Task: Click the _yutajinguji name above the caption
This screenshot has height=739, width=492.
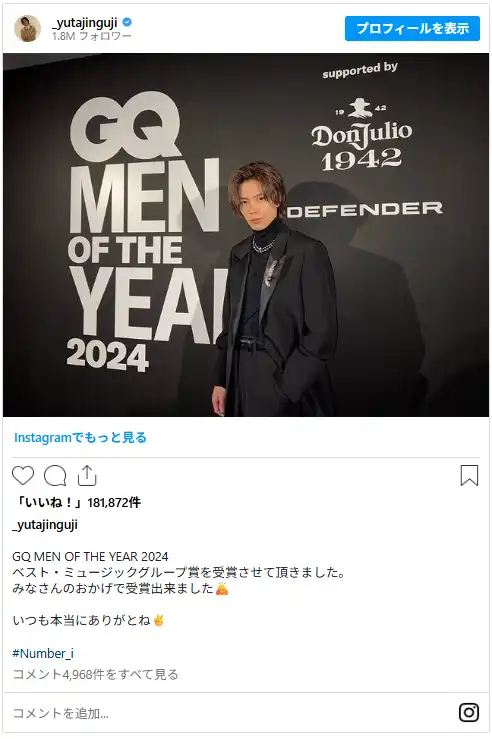Action: click(45, 525)
